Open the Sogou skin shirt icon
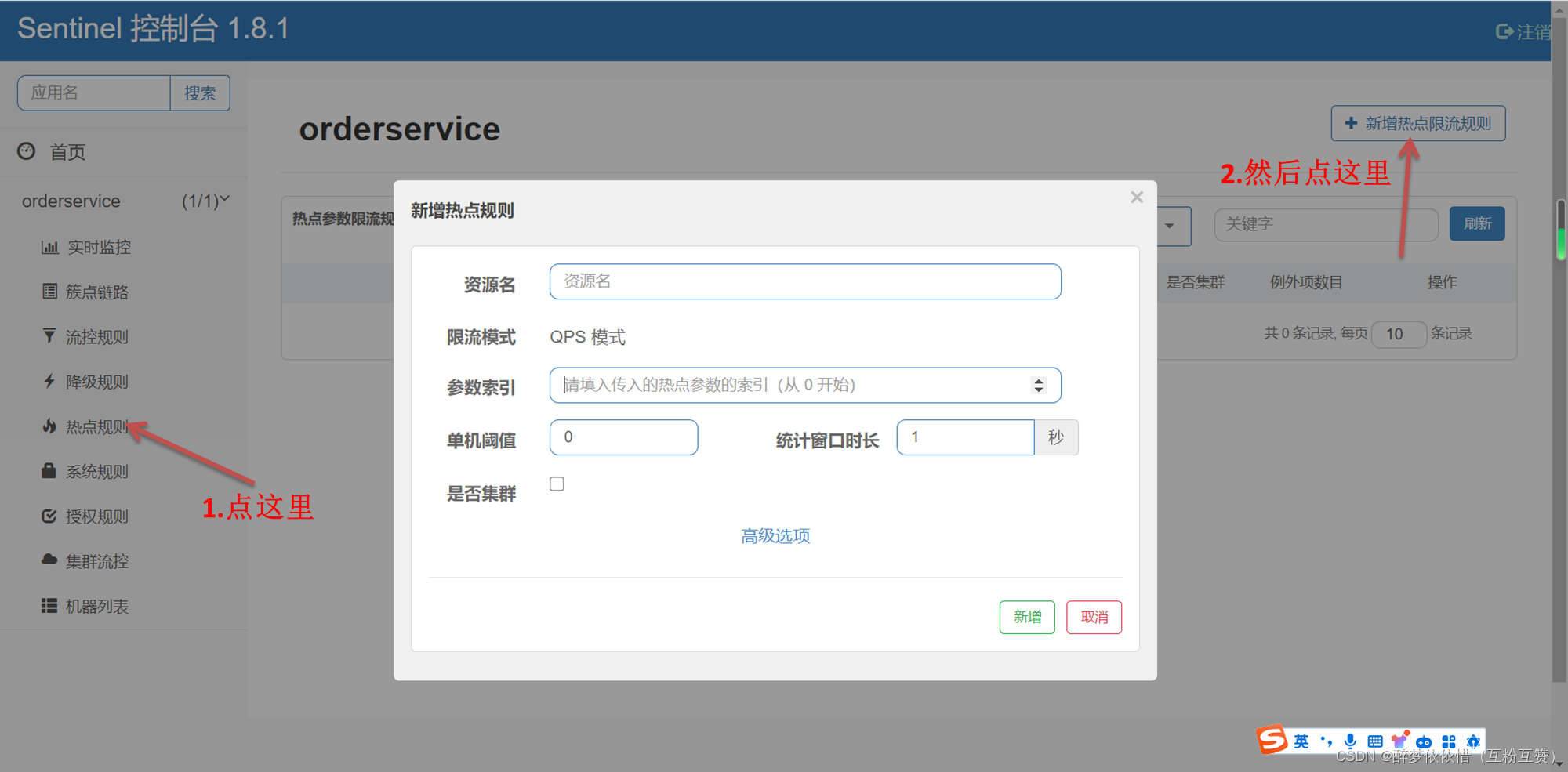1568x772 pixels. pyautogui.click(x=1399, y=740)
